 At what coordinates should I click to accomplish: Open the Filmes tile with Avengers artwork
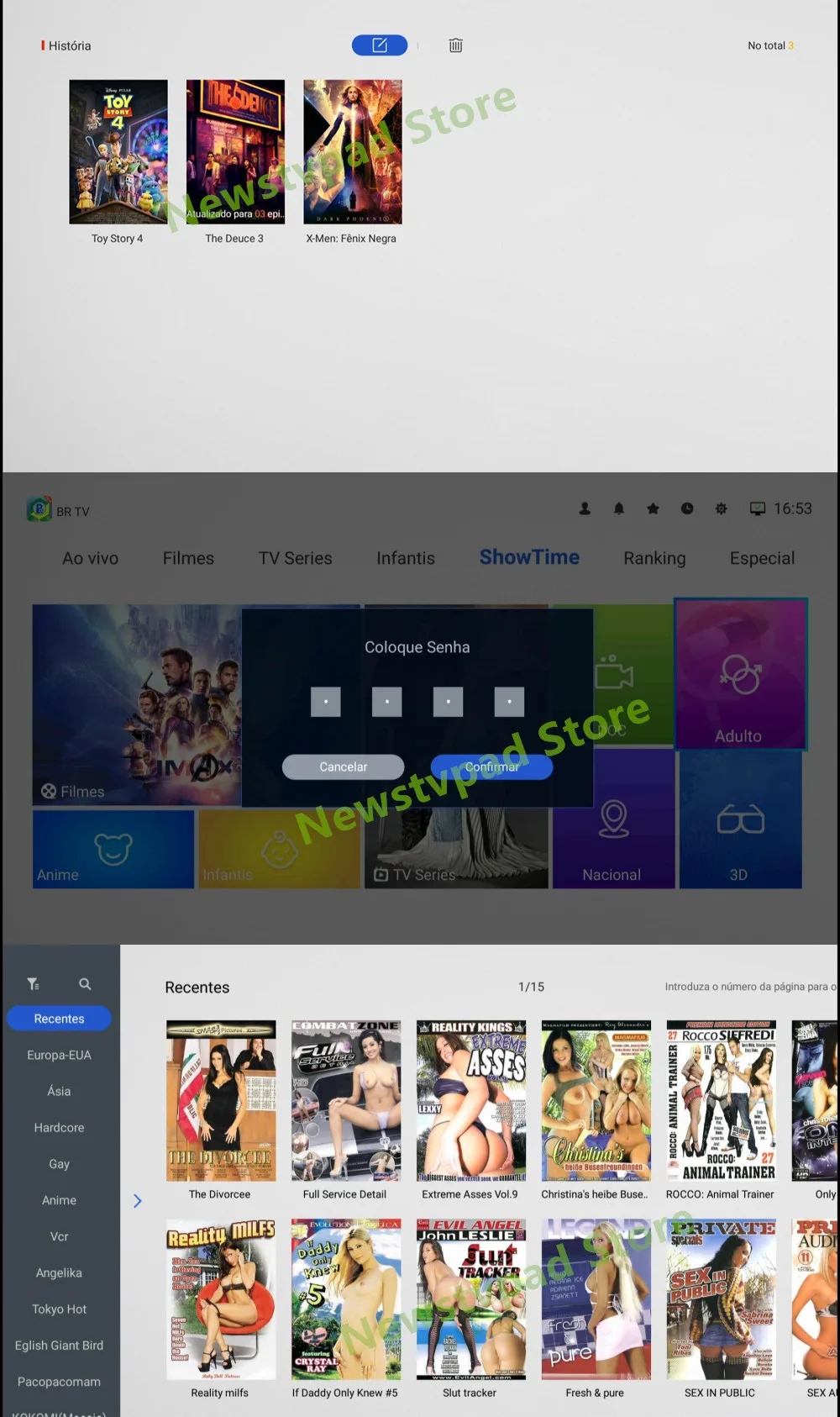click(137, 704)
